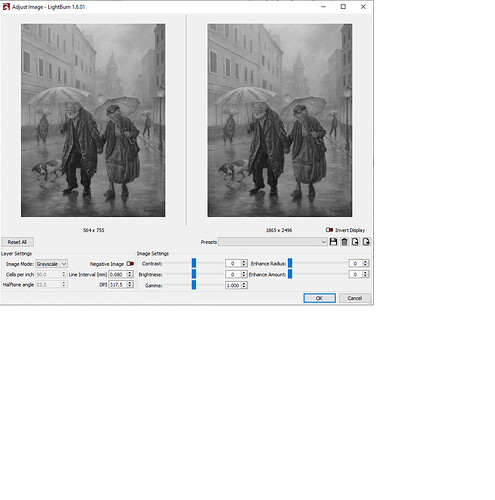495x500 pixels.
Task: Click the '564 x 755' size text
Action: pyautogui.click(x=94, y=230)
